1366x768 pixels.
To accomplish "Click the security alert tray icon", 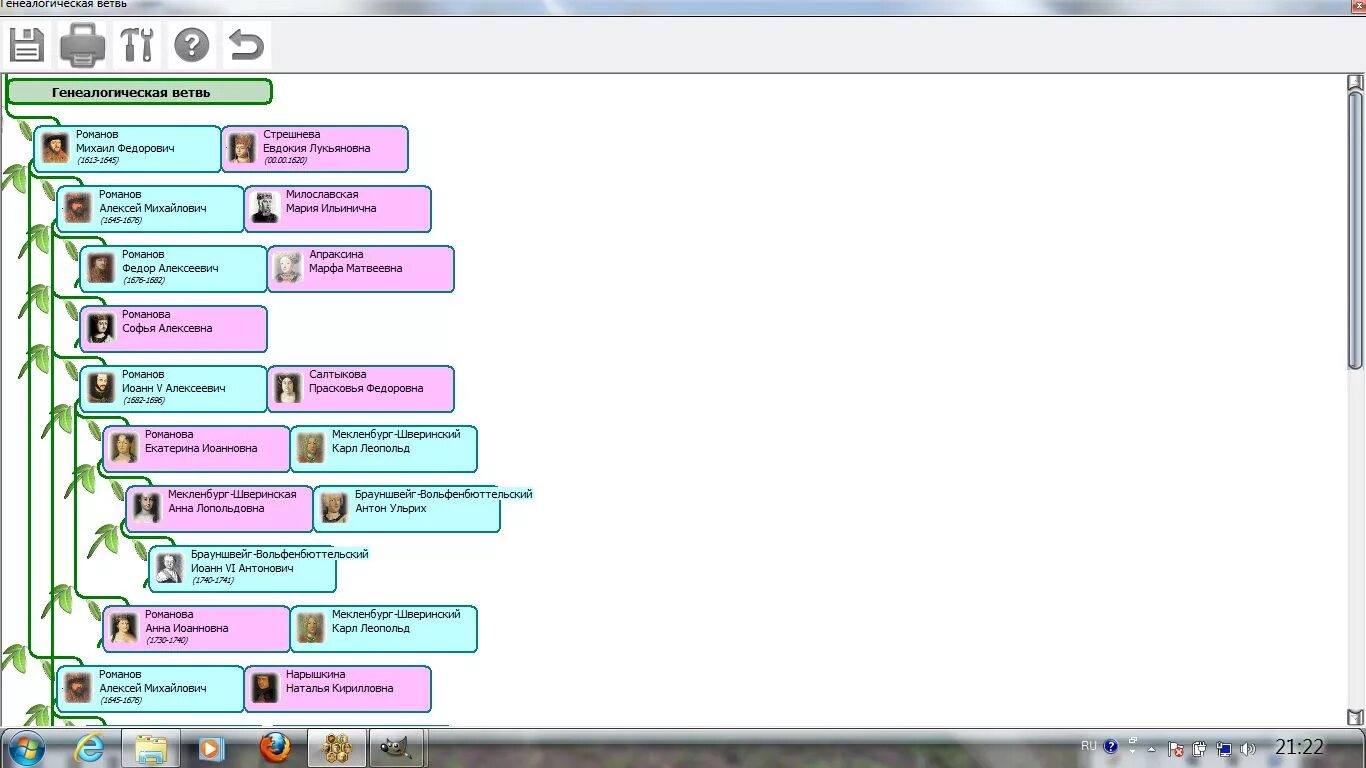I will pyautogui.click(x=1176, y=748).
